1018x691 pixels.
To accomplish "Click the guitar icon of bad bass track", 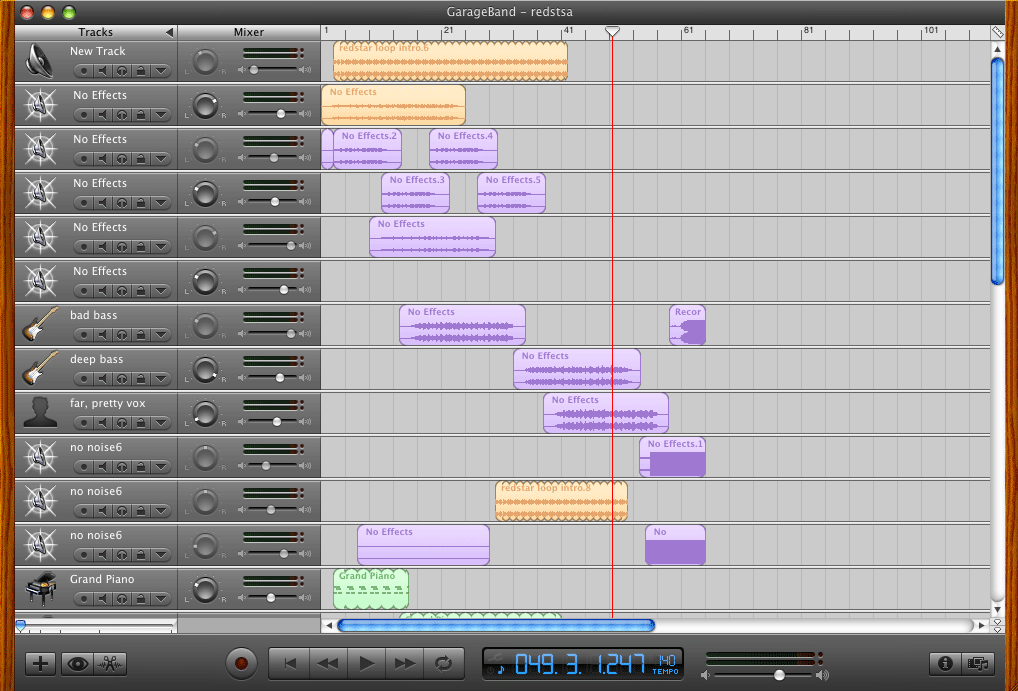I will (40, 324).
